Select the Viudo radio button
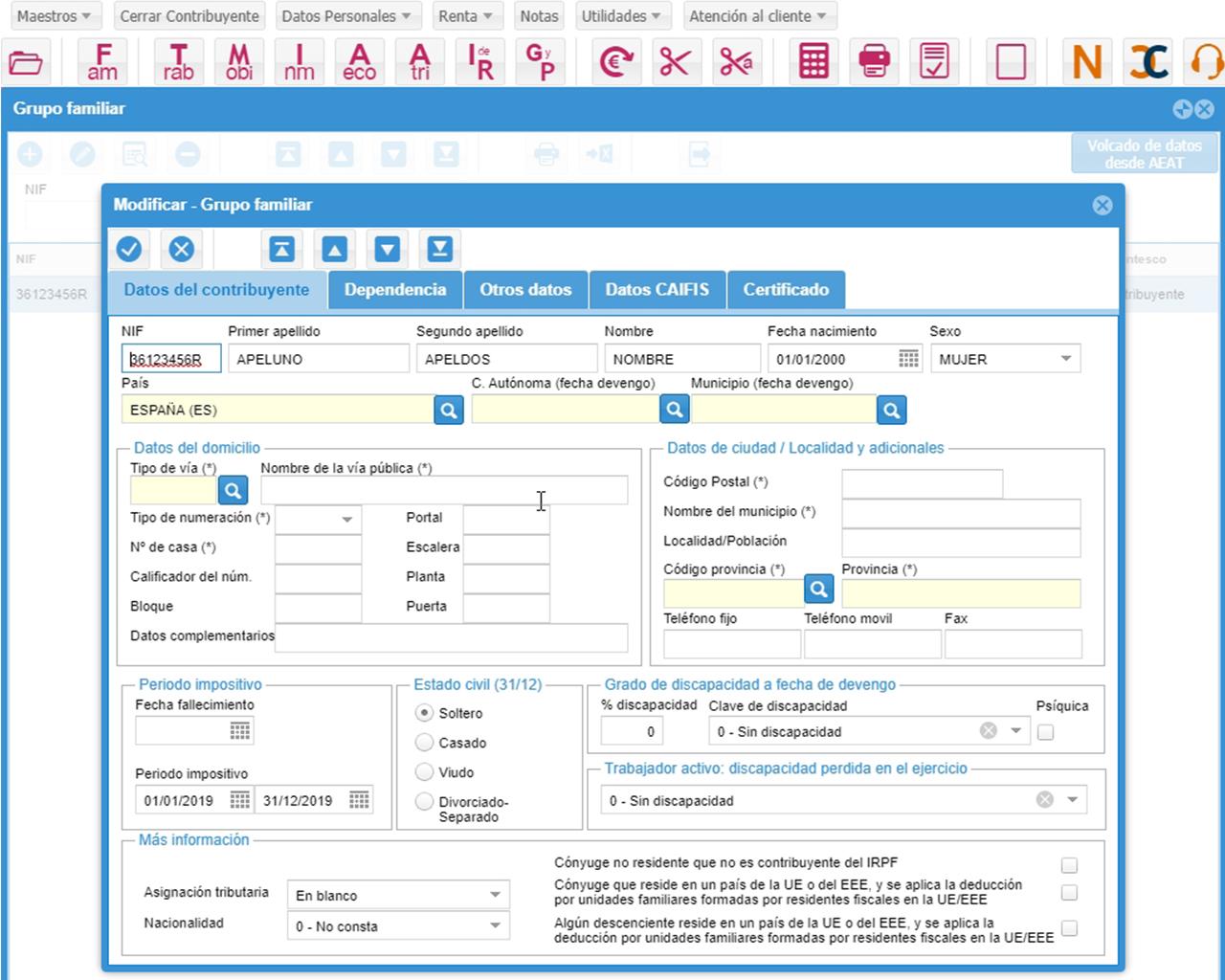 pyautogui.click(x=424, y=772)
